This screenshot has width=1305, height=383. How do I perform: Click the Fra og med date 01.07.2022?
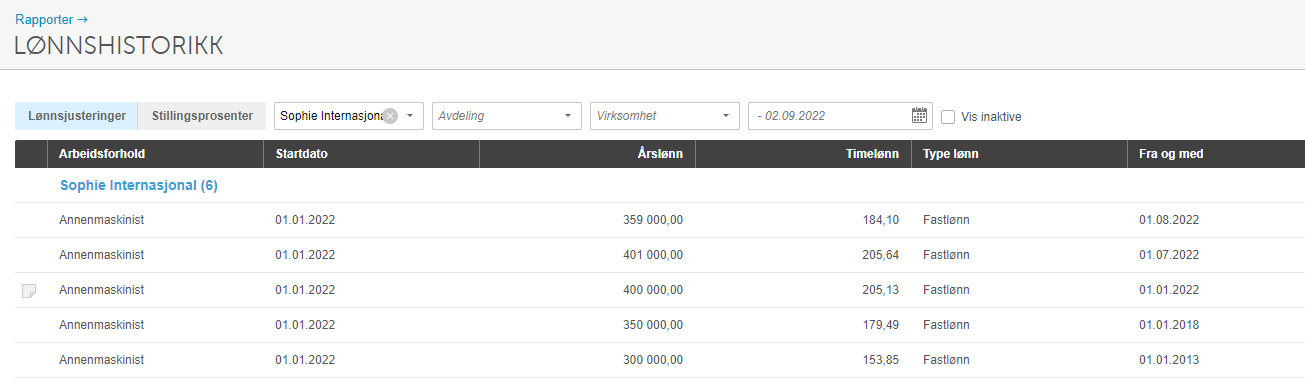pos(1169,255)
